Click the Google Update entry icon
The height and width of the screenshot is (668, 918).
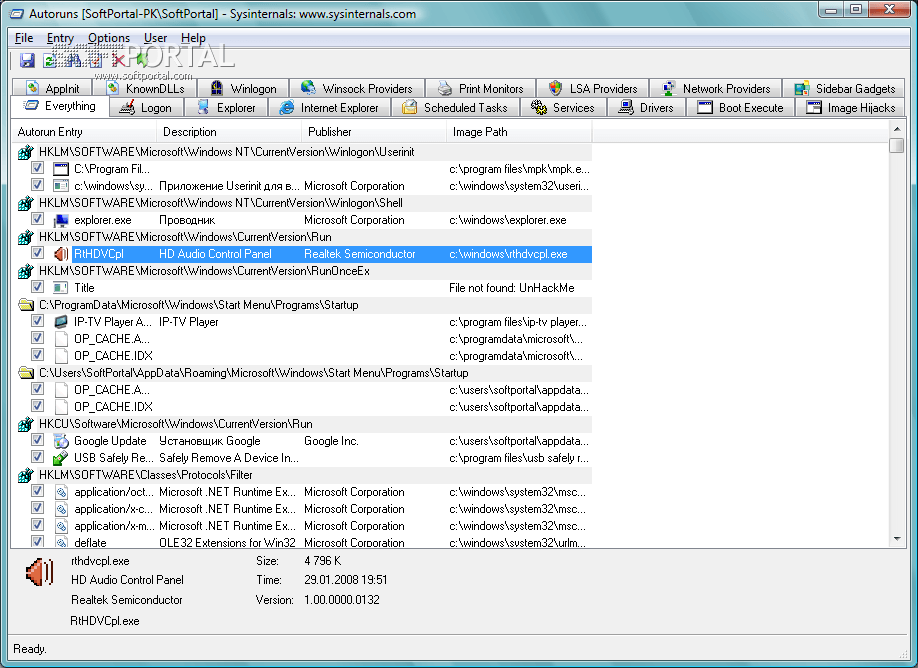(61, 441)
